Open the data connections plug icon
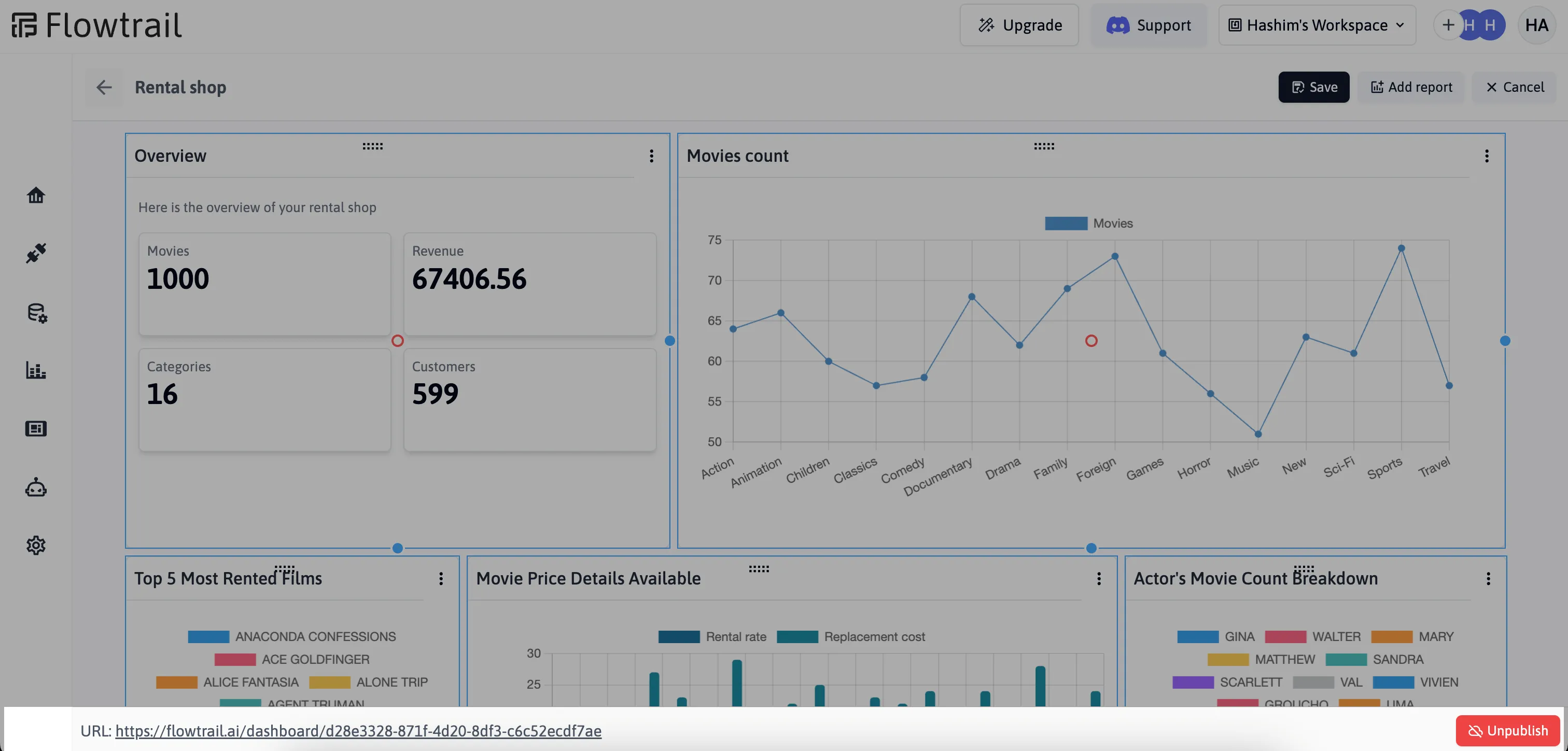The width and height of the screenshot is (1568, 751). click(x=36, y=253)
